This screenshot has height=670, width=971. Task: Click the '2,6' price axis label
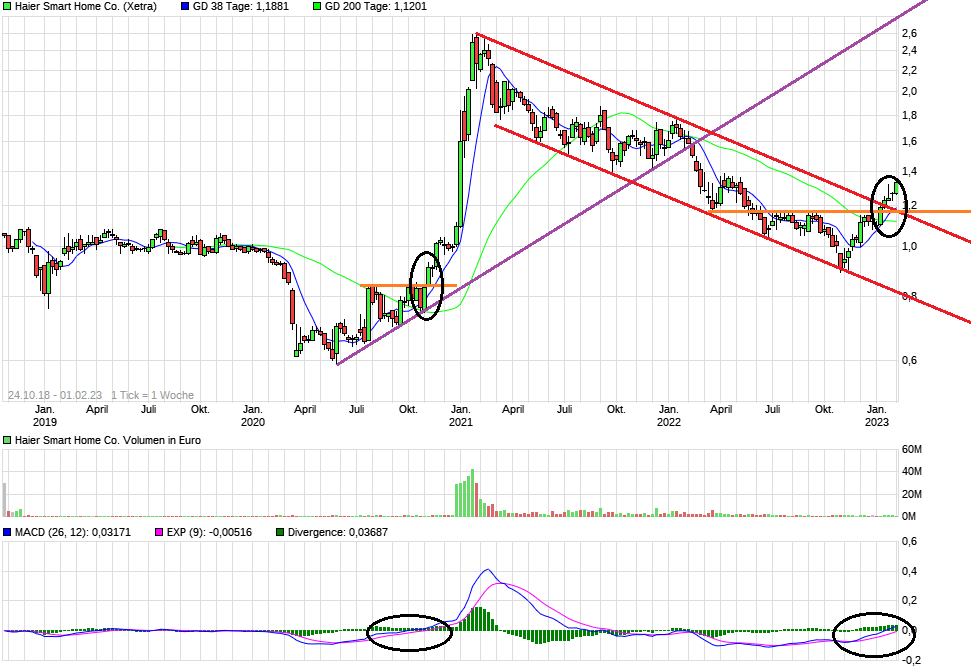910,33
